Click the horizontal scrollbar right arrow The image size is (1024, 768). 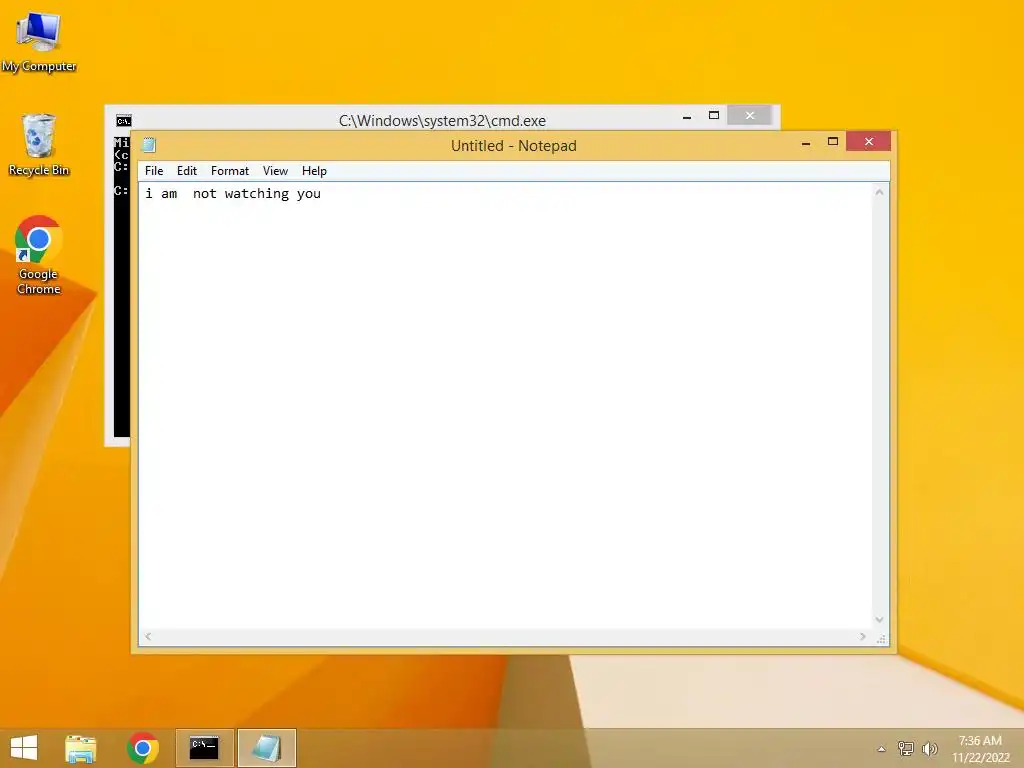(x=863, y=637)
